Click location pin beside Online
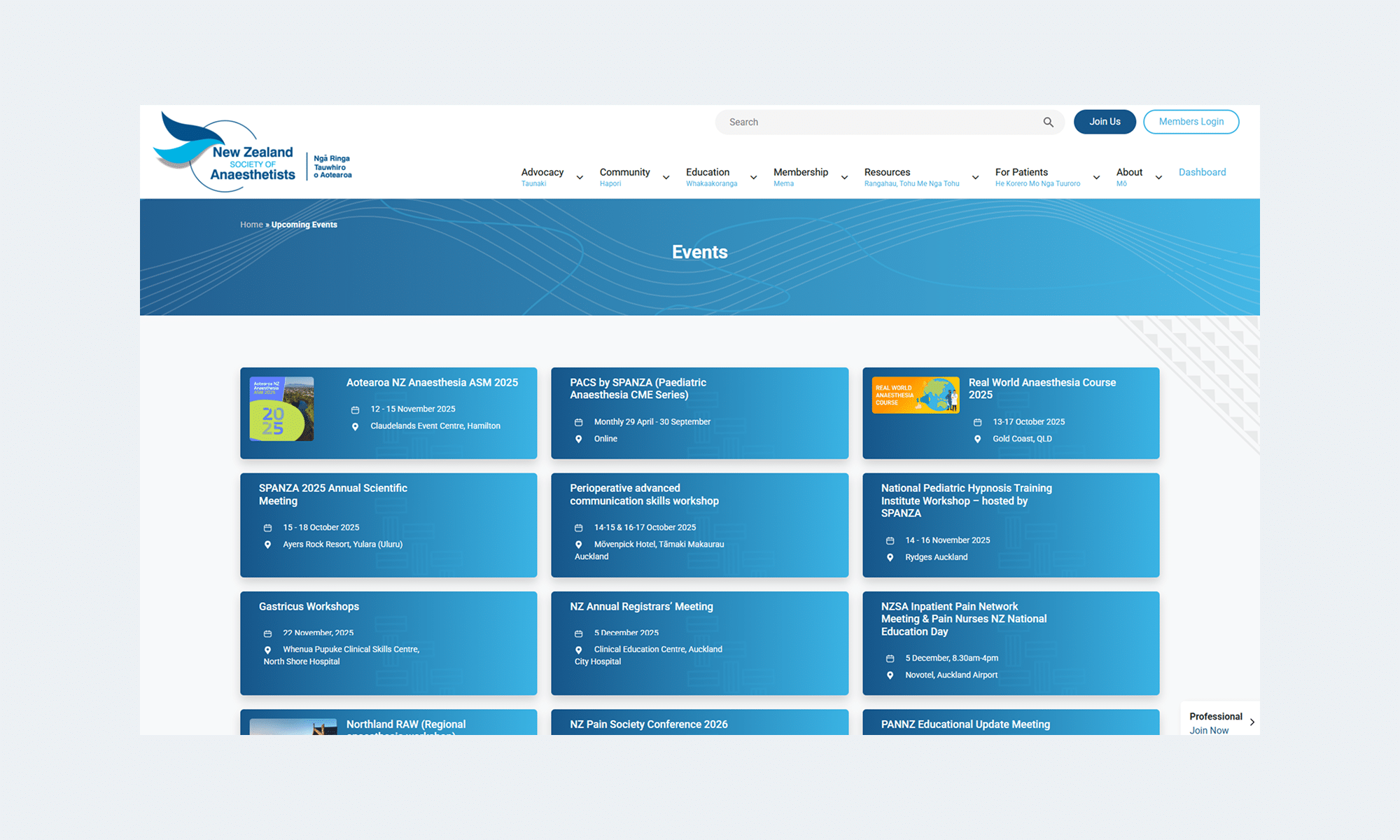This screenshot has height=840, width=1400. (578, 439)
